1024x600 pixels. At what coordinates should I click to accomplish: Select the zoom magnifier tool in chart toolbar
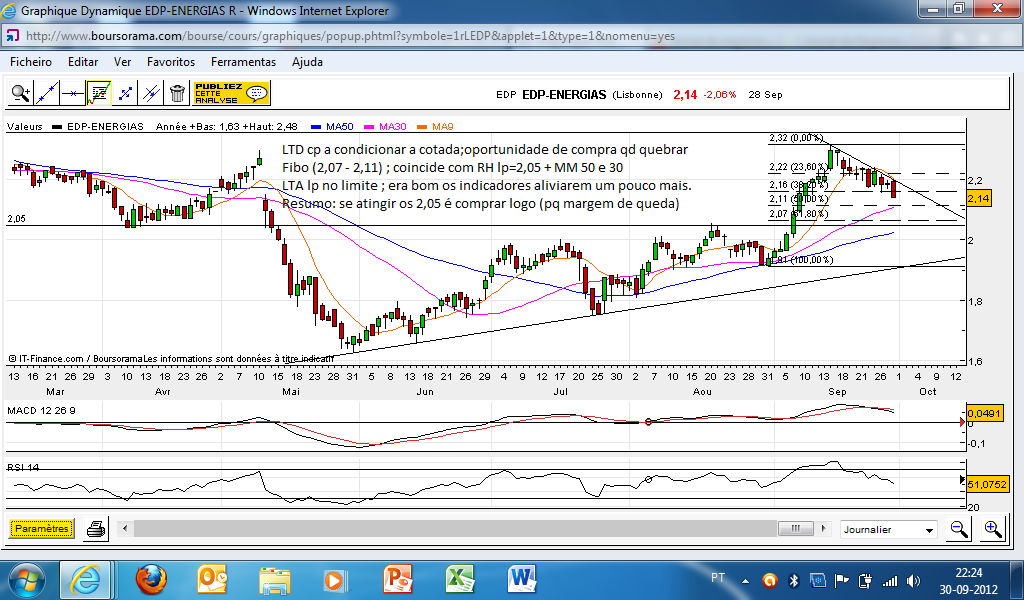20,93
